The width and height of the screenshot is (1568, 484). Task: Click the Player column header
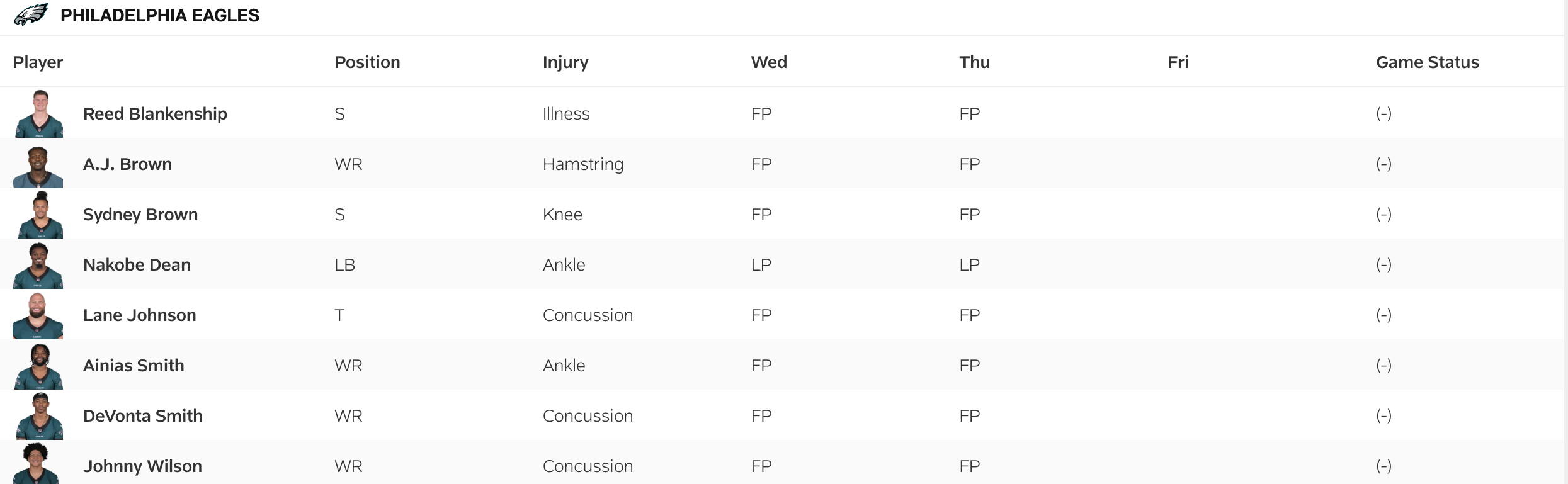tap(38, 62)
